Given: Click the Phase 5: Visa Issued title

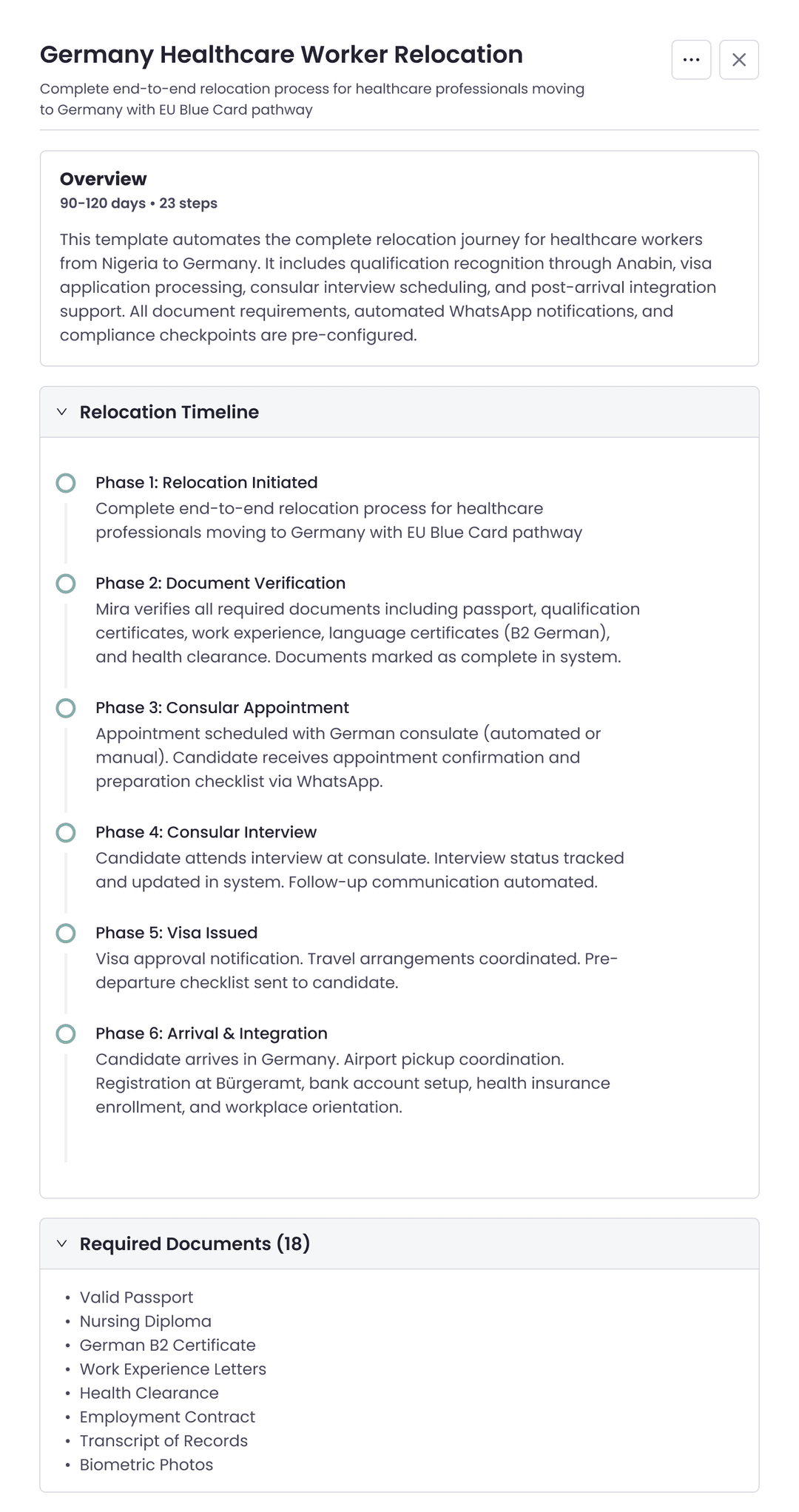Looking at the screenshot, I should pyautogui.click(x=176, y=933).
